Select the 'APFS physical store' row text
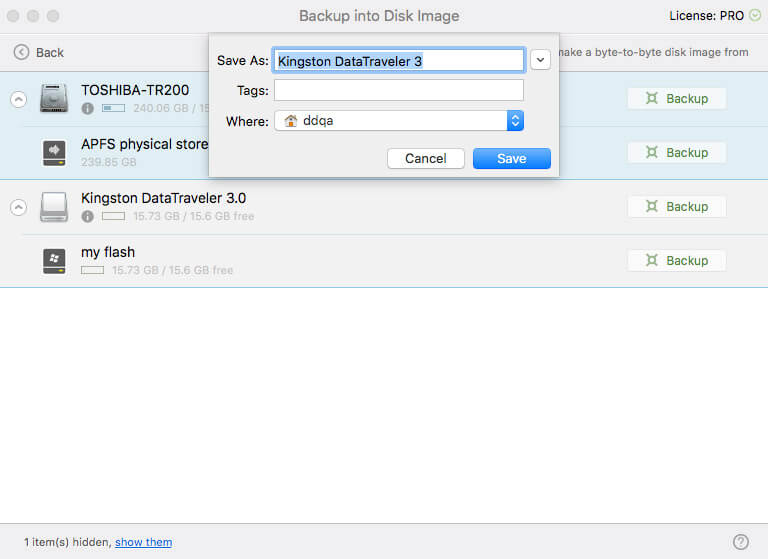Screen dimensions: 768x559 [x=144, y=145]
